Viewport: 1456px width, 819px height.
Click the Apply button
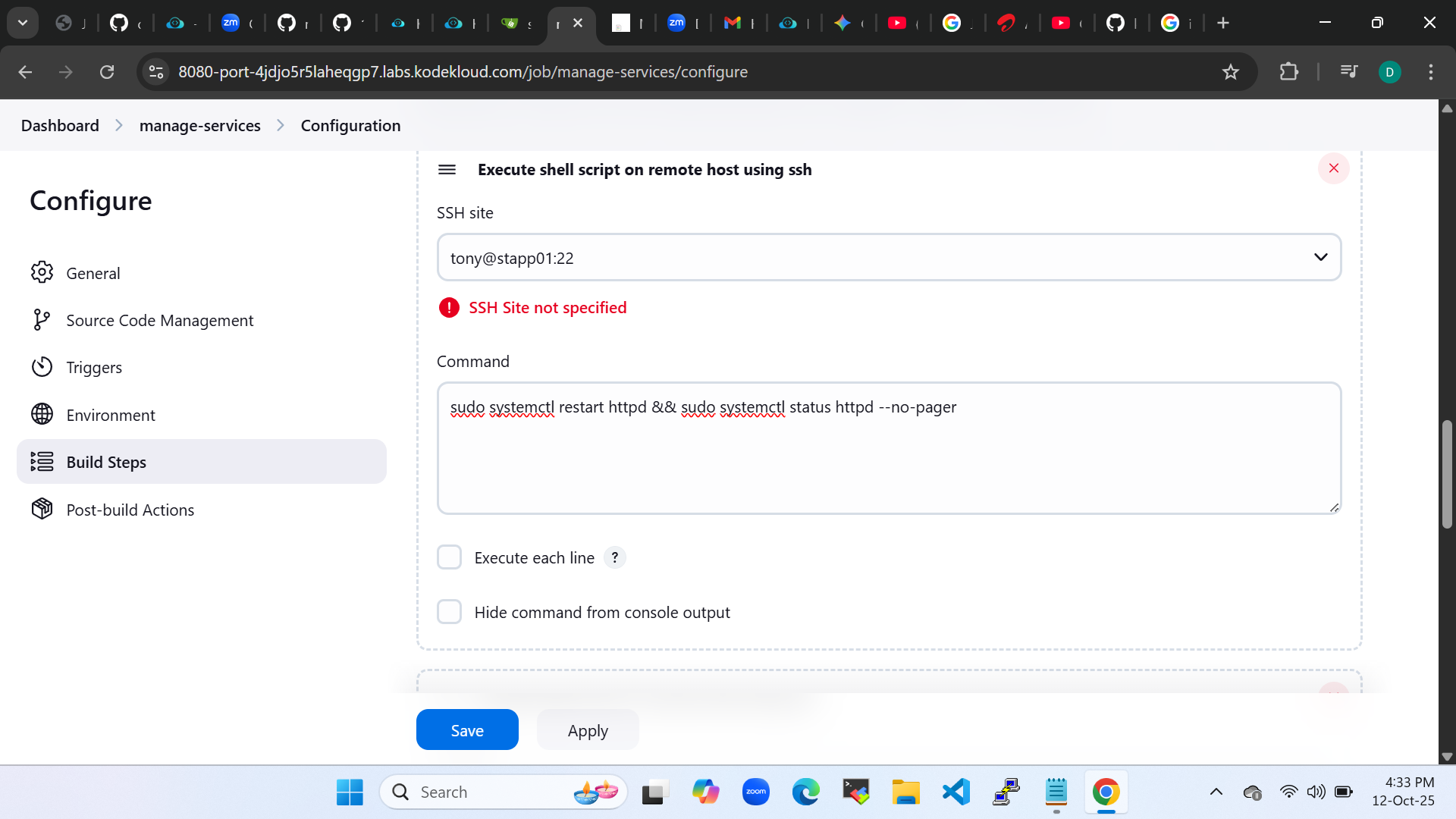[588, 730]
